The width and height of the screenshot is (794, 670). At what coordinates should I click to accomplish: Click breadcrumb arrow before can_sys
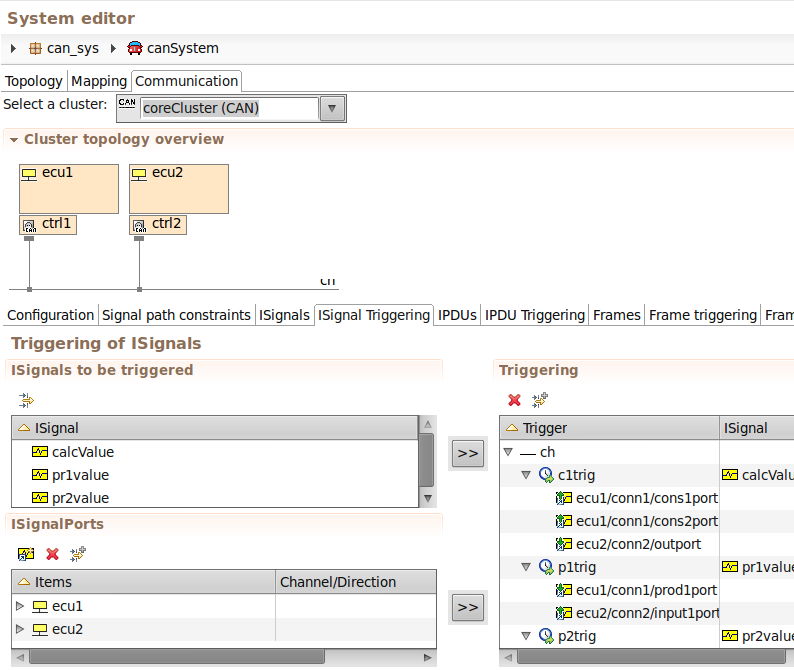pyautogui.click(x=14, y=49)
